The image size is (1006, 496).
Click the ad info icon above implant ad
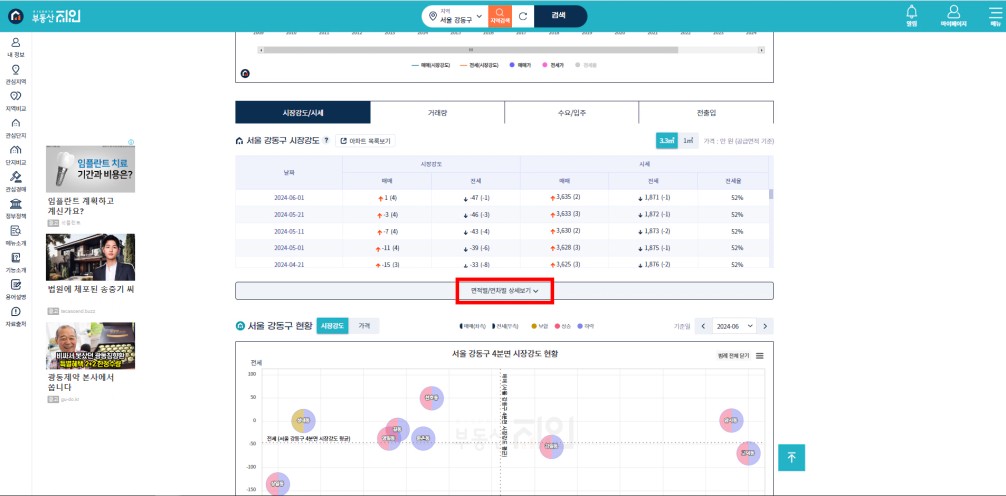pyautogui.click(x=131, y=142)
